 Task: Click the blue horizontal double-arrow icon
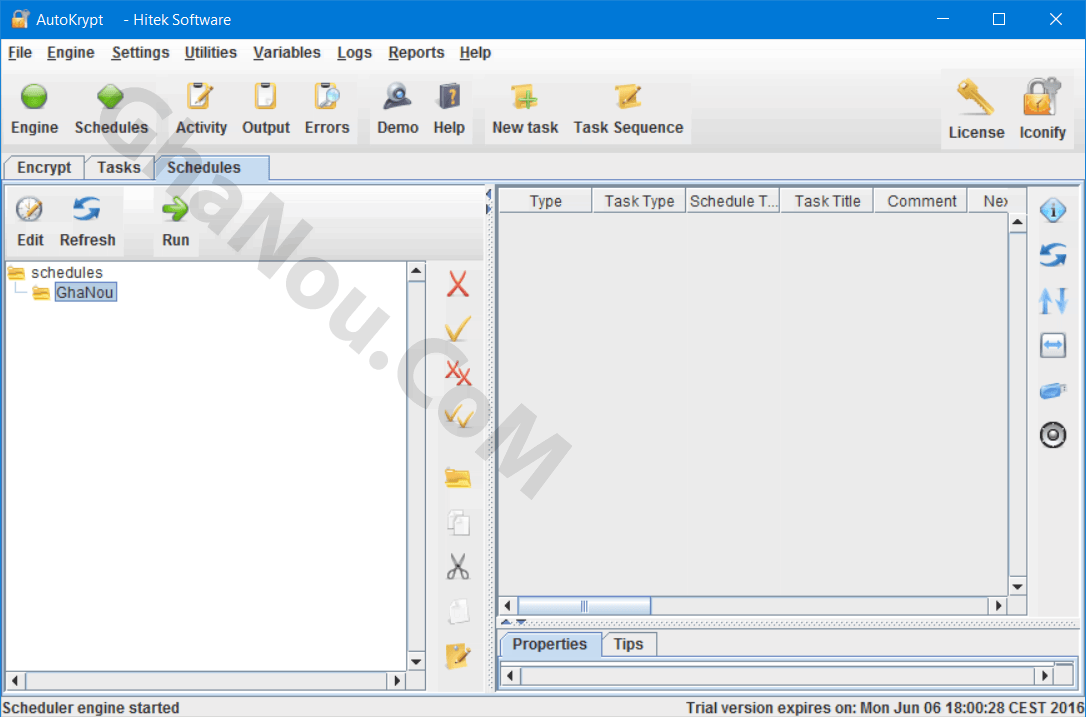pos(1053,345)
